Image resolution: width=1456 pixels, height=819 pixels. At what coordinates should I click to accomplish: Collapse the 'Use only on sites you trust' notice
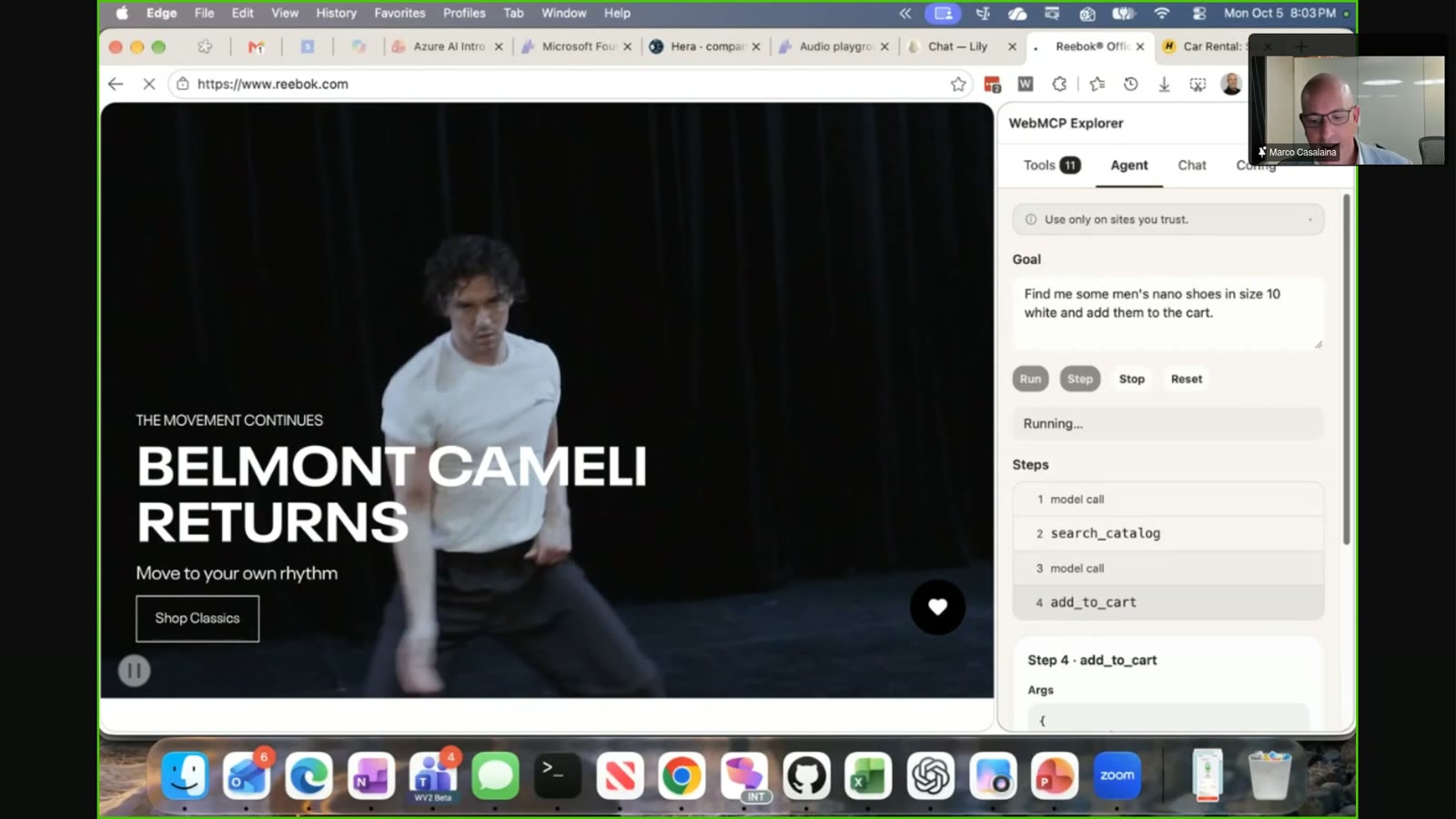click(x=1310, y=219)
